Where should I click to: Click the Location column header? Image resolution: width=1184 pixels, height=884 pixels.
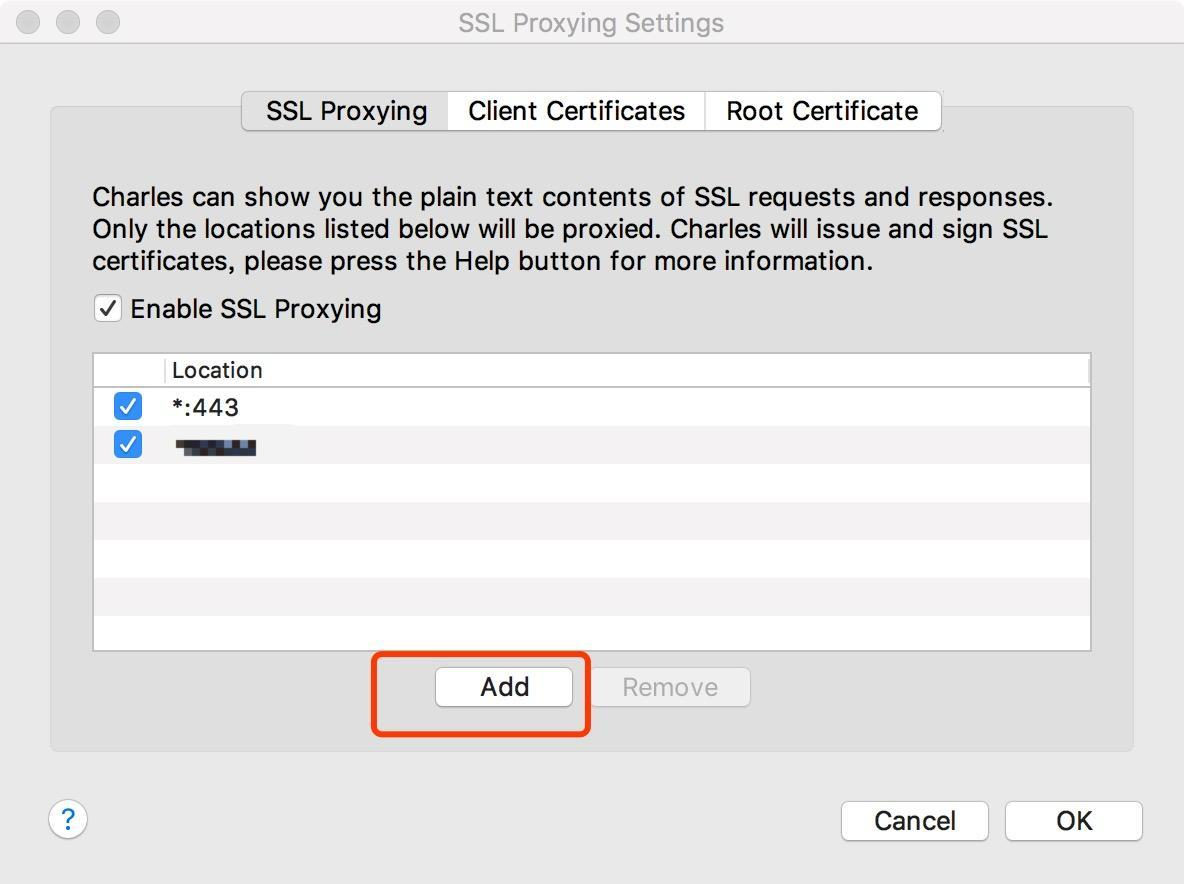pos(217,370)
